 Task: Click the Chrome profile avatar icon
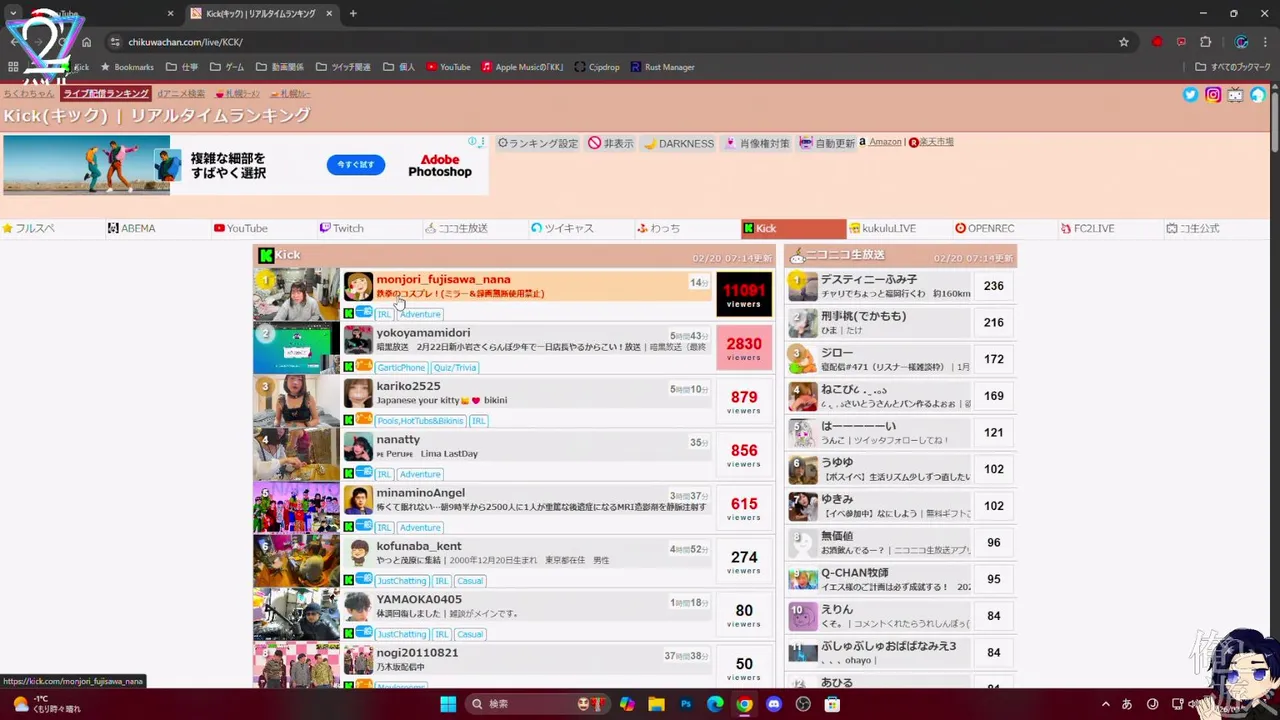point(1241,42)
